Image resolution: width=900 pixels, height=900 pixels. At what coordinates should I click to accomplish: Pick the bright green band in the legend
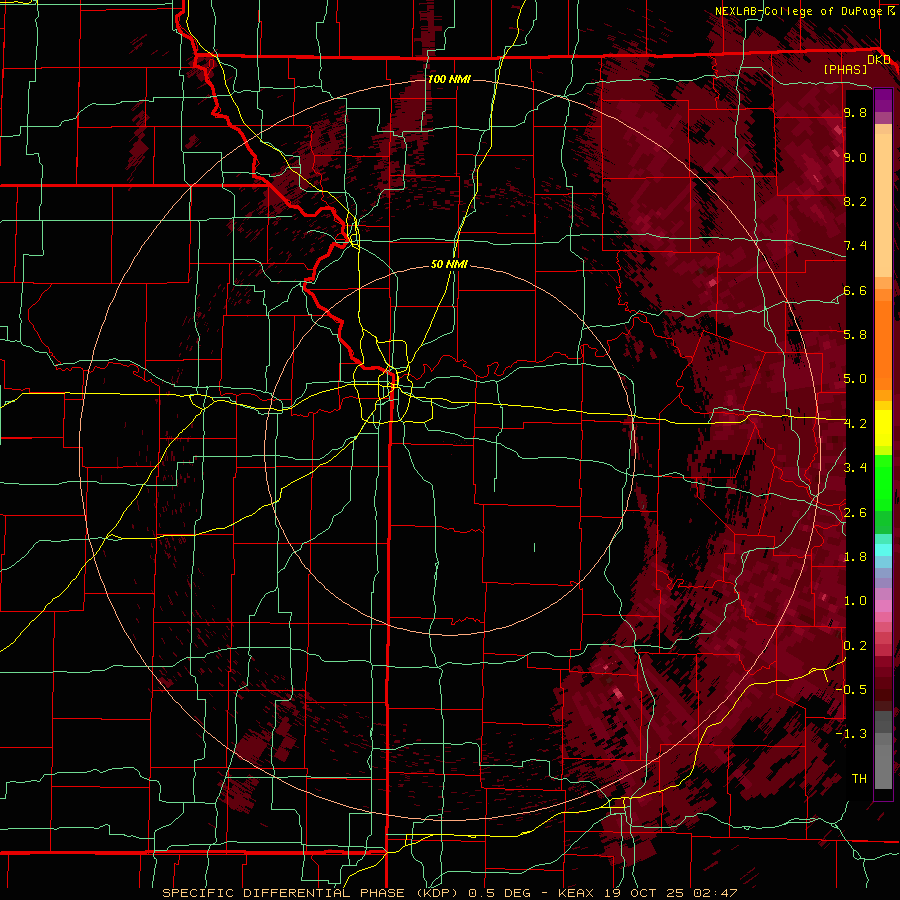click(883, 483)
